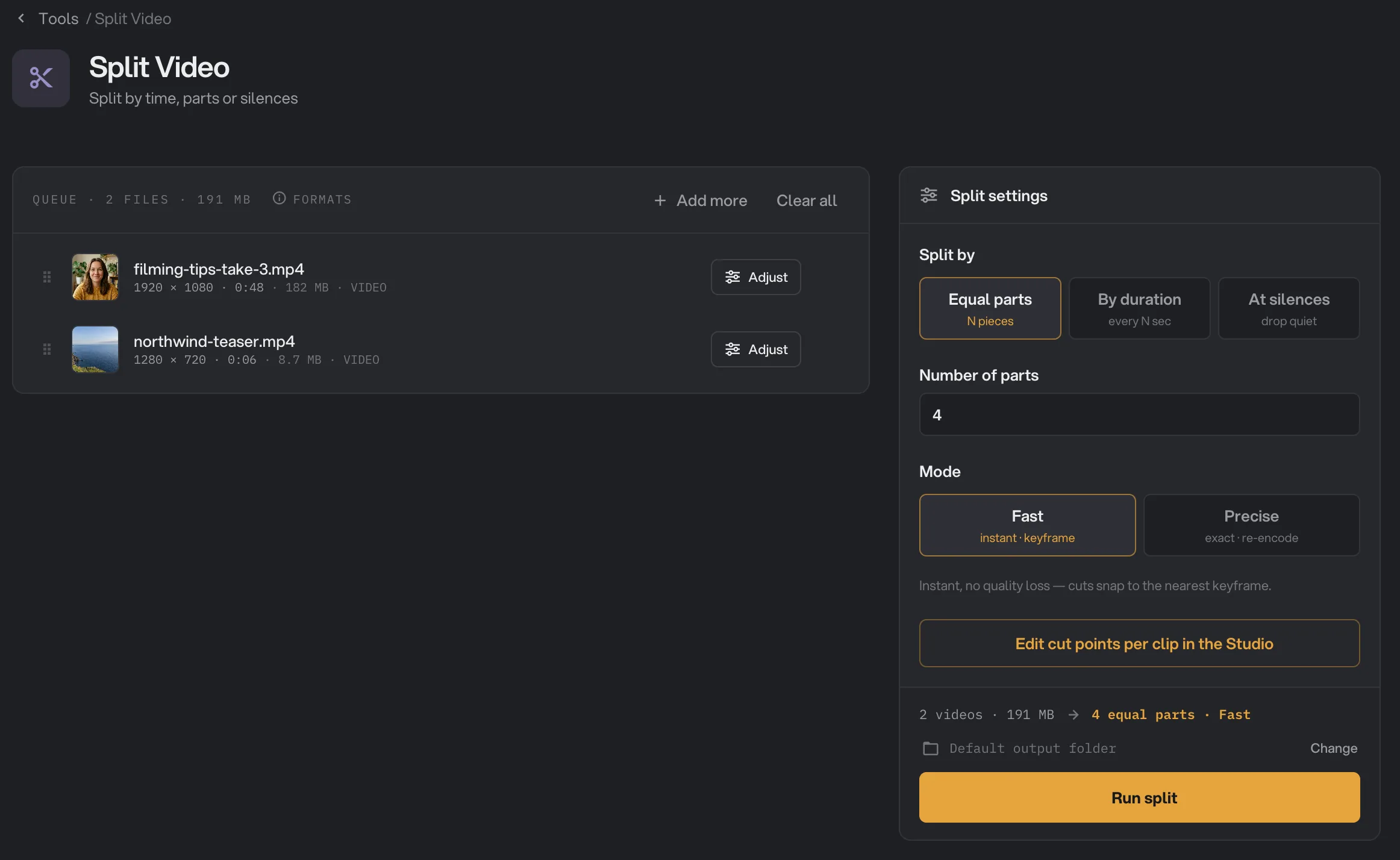The image size is (1400, 860).
Task: Click the filming-tips-take-3.mp4 file name
Action: 219,269
